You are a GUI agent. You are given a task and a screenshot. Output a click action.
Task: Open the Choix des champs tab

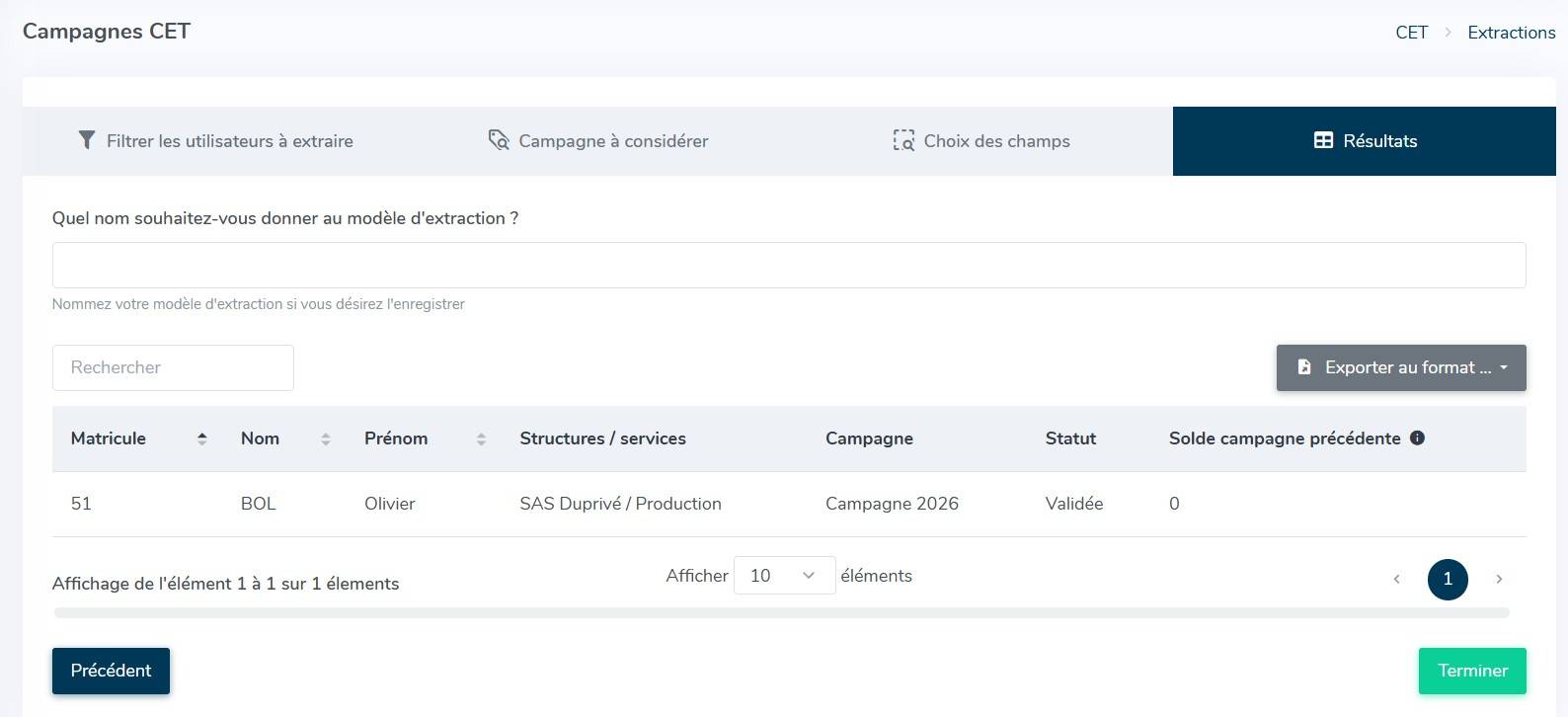point(981,141)
